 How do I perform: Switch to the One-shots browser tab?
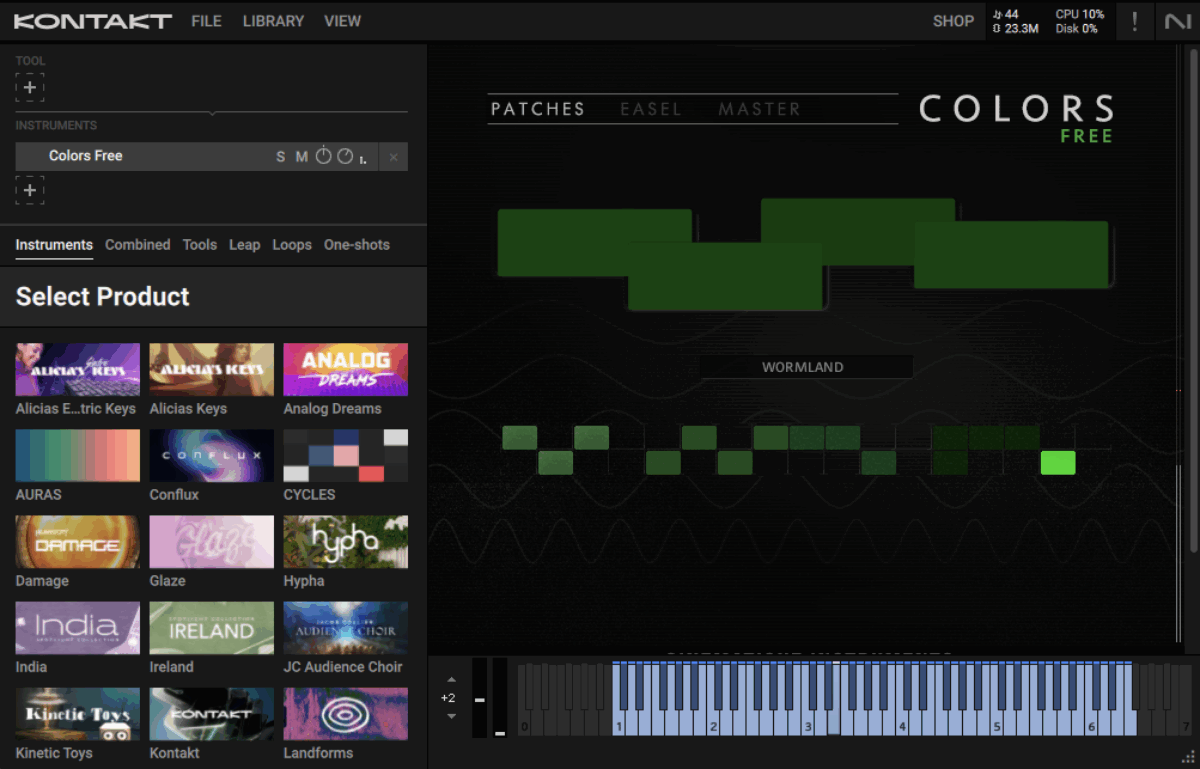(x=357, y=245)
